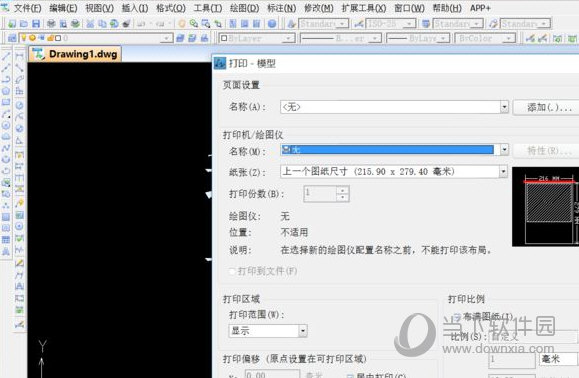Click the Print Preview toolbar icon
579x378 pixels.
coord(63,24)
